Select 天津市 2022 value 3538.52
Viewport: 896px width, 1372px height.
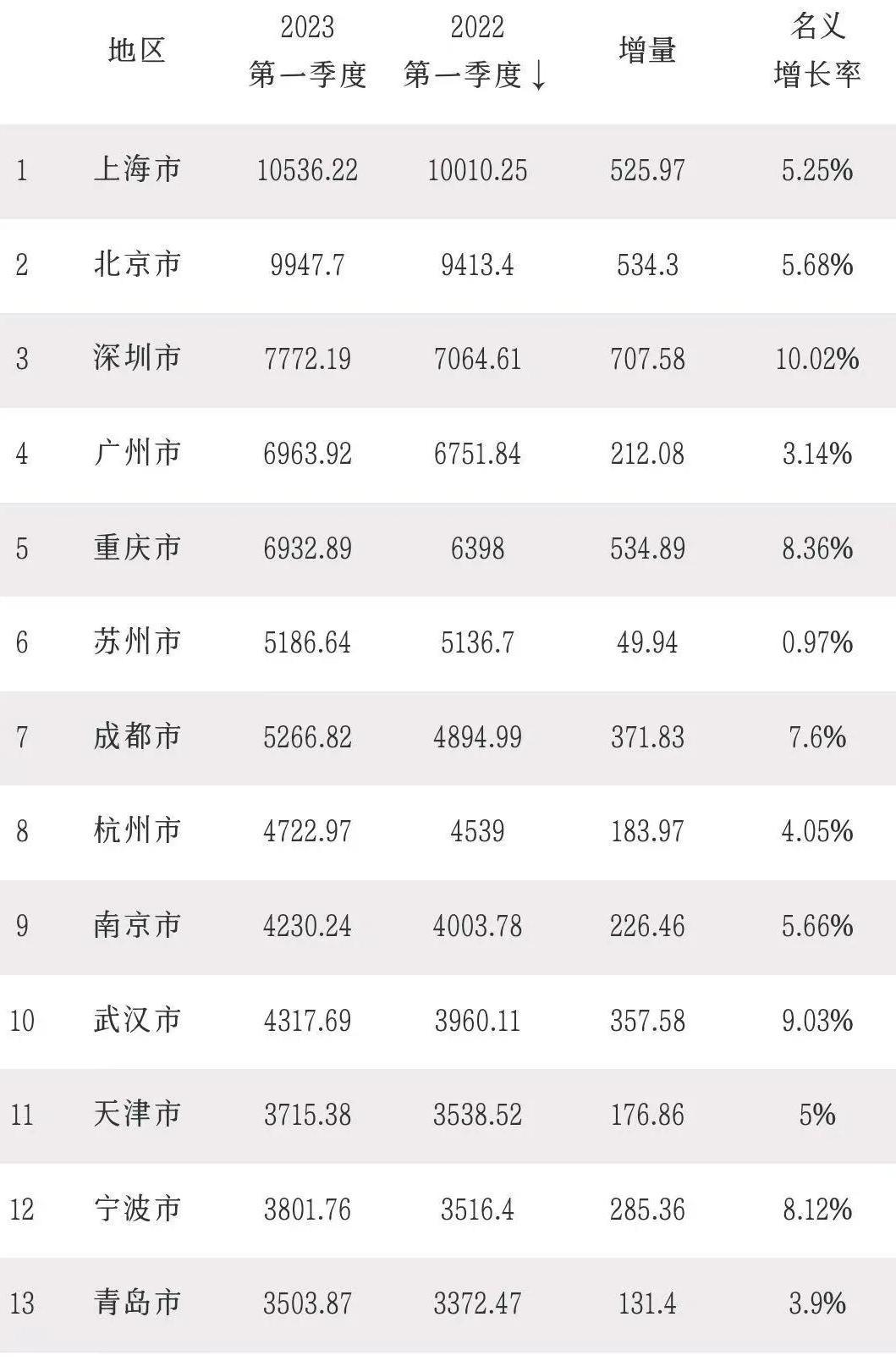point(477,1115)
